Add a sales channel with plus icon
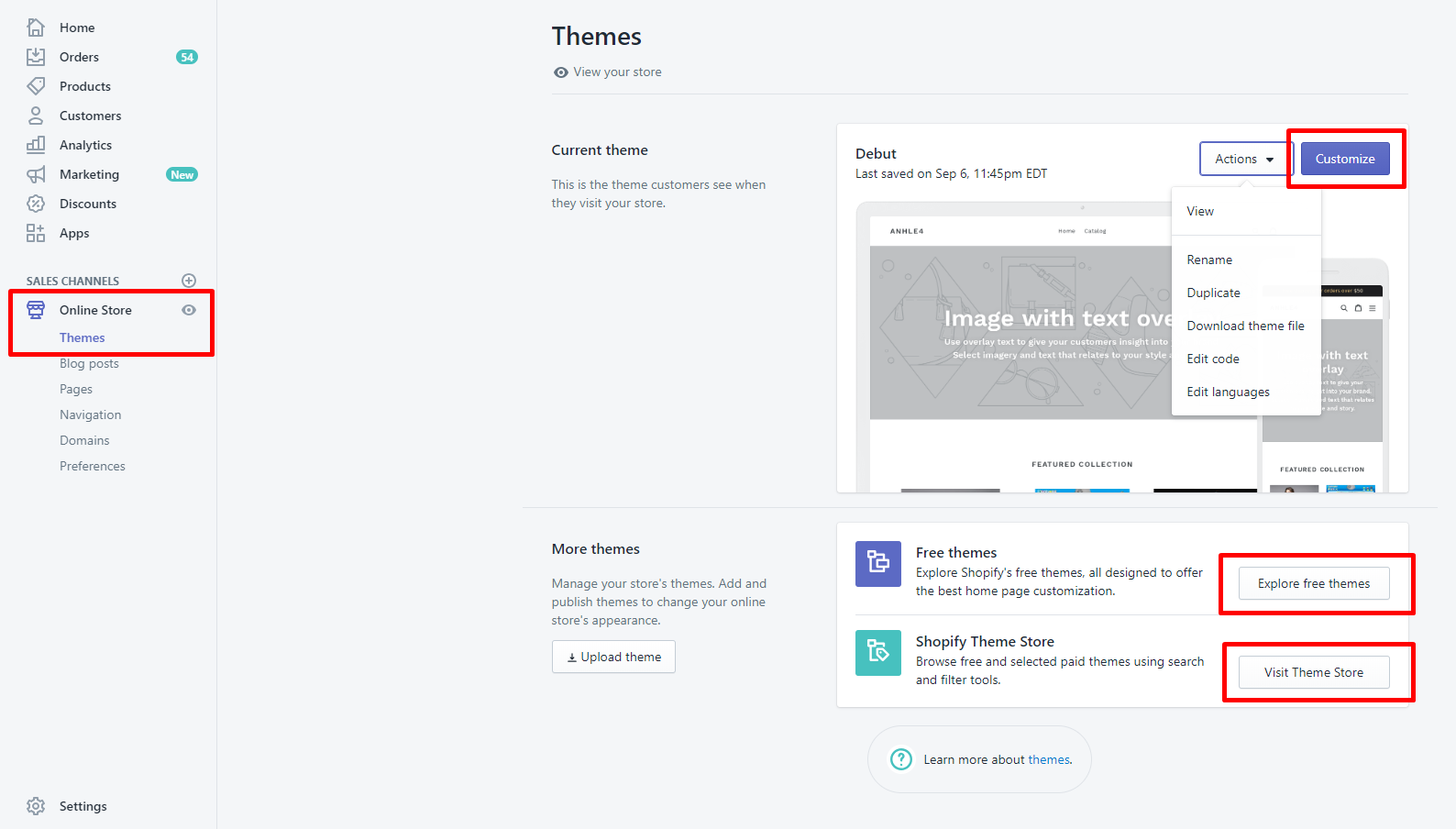The width and height of the screenshot is (1456, 829). click(x=189, y=281)
